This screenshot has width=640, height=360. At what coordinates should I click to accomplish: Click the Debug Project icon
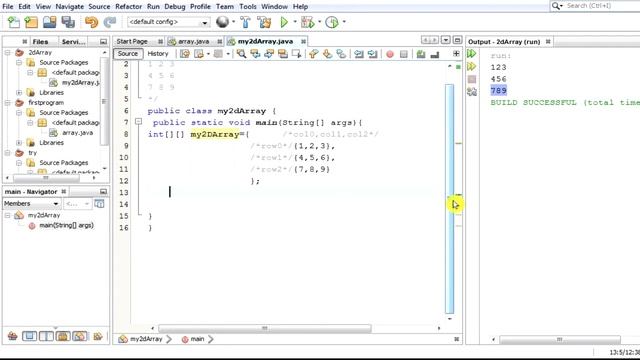coord(308,22)
